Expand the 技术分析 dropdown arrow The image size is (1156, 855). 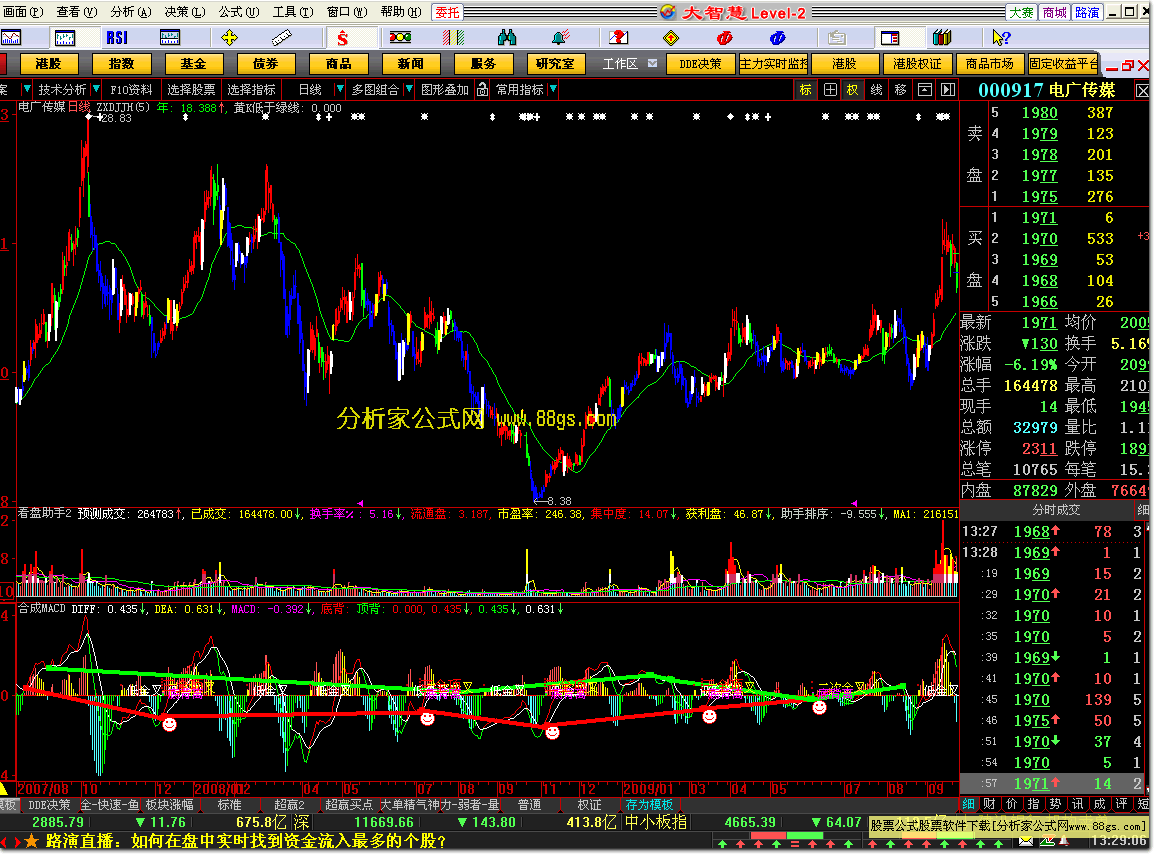[96, 89]
